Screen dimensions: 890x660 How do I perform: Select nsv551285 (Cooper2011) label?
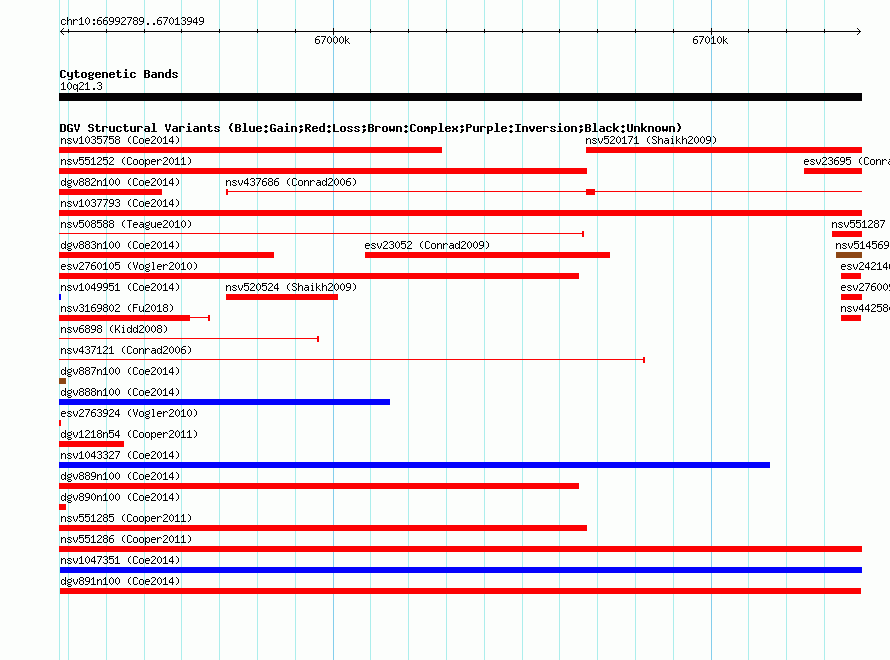126,518
